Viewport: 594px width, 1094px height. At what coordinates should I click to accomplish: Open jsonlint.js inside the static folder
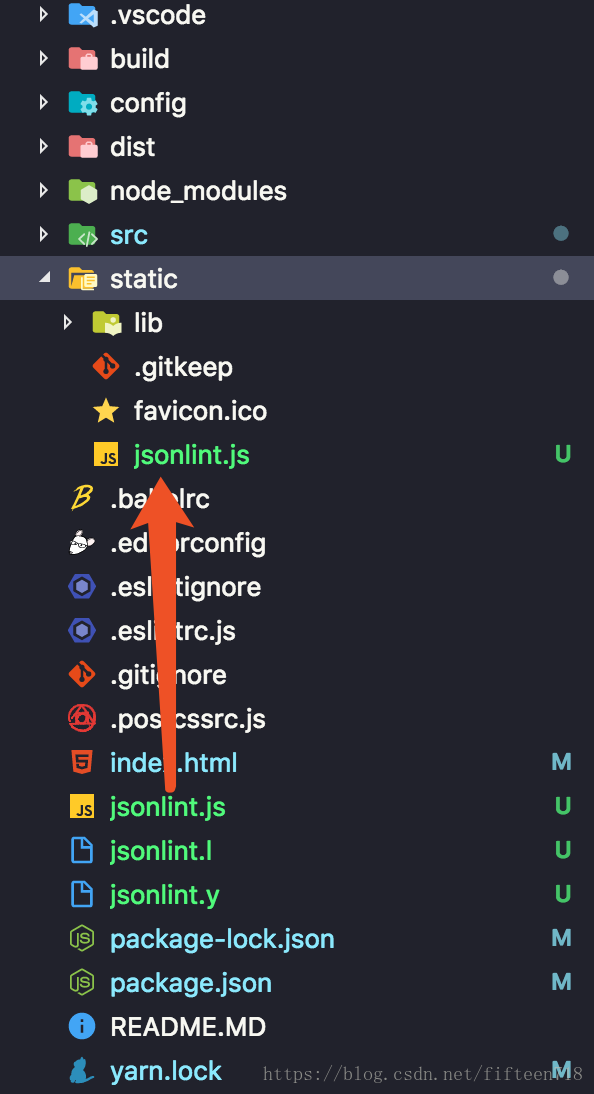pyautogui.click(x=191, y=455)
